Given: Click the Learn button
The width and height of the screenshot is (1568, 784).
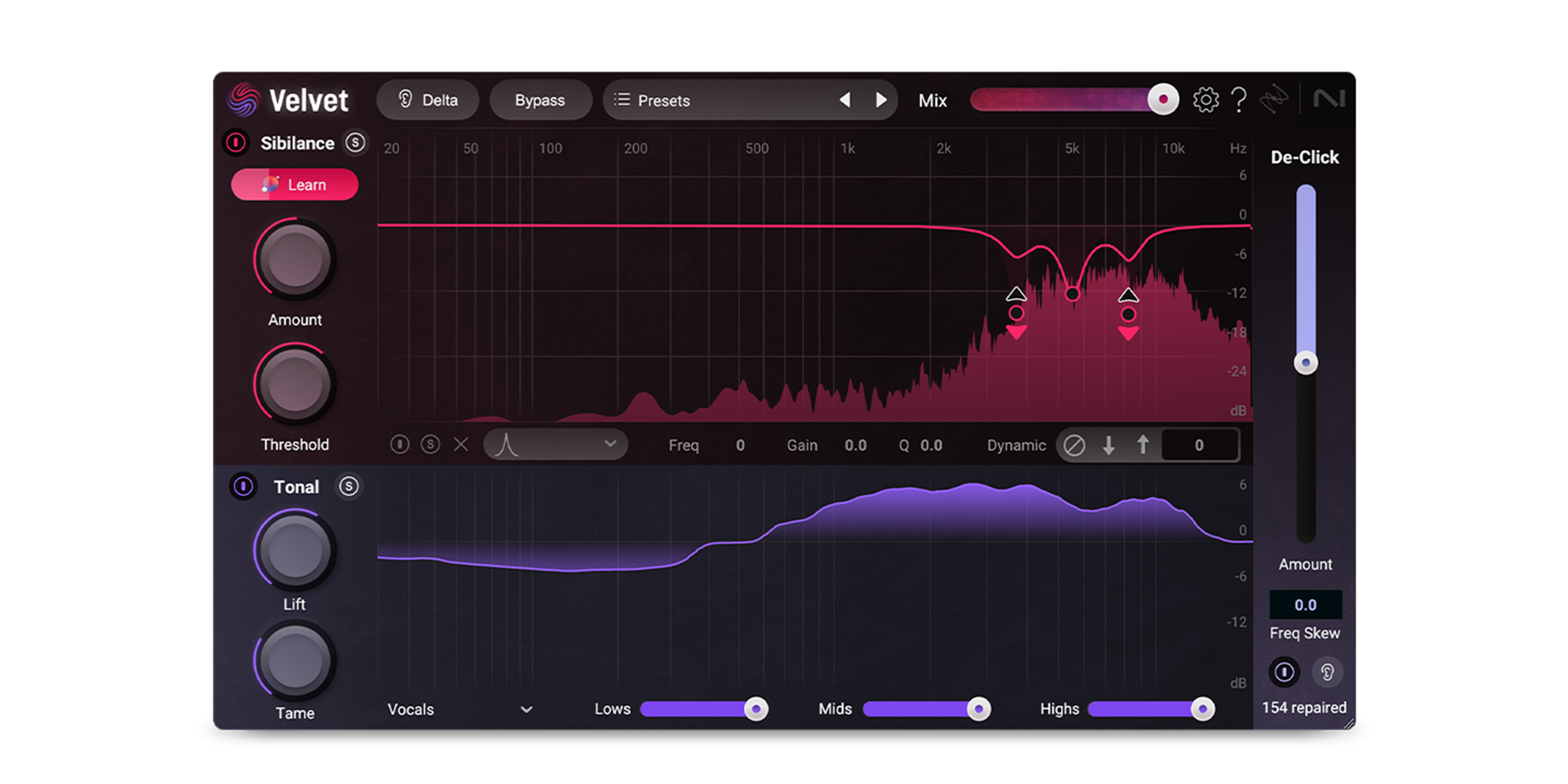Looking at the screenshot, I should pos(295,184).
